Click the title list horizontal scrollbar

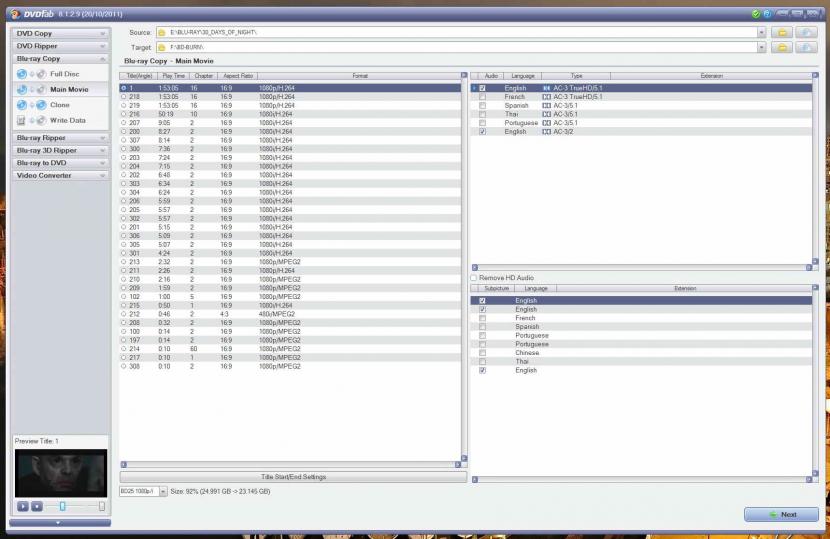(291, 464)
